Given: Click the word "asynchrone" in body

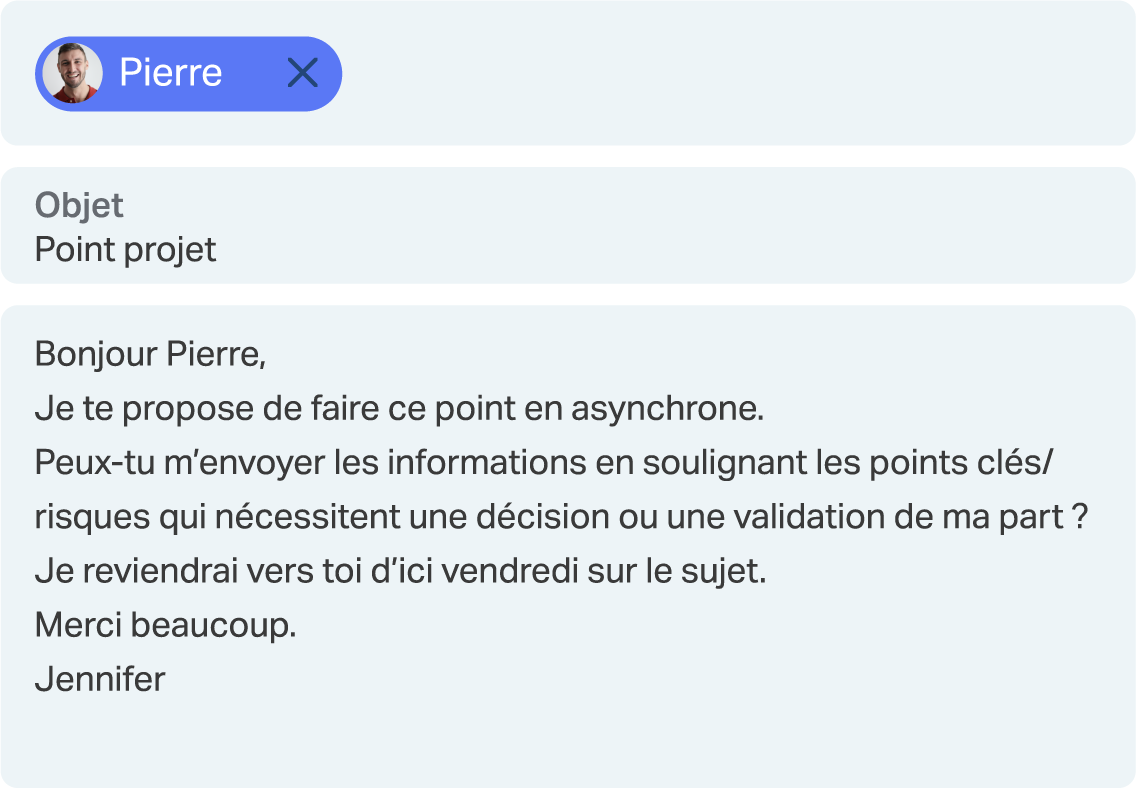Looking at the screenshot, I should tap(665, 409).
